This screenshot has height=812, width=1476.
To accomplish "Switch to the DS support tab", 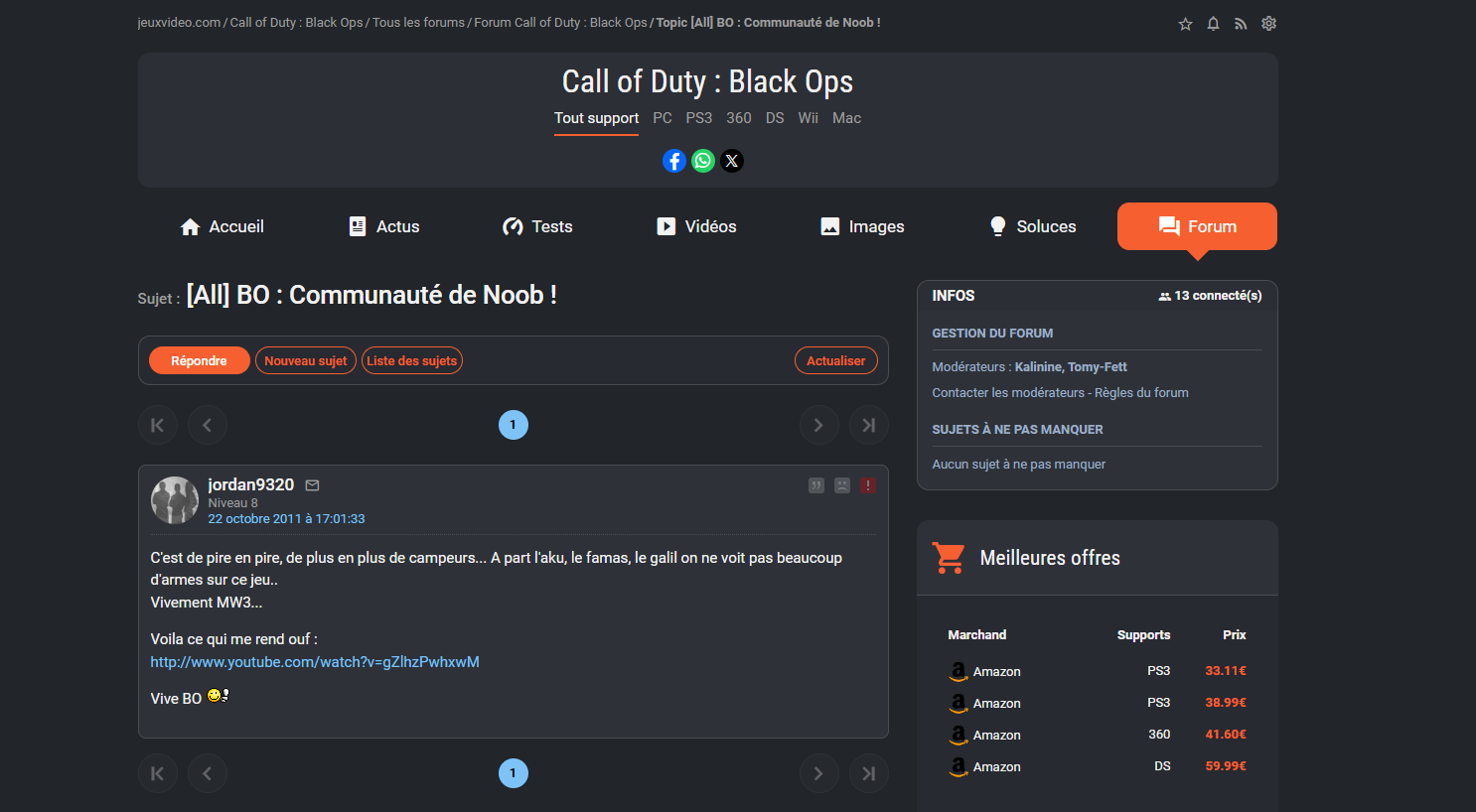I will click(x=775, y=118).
